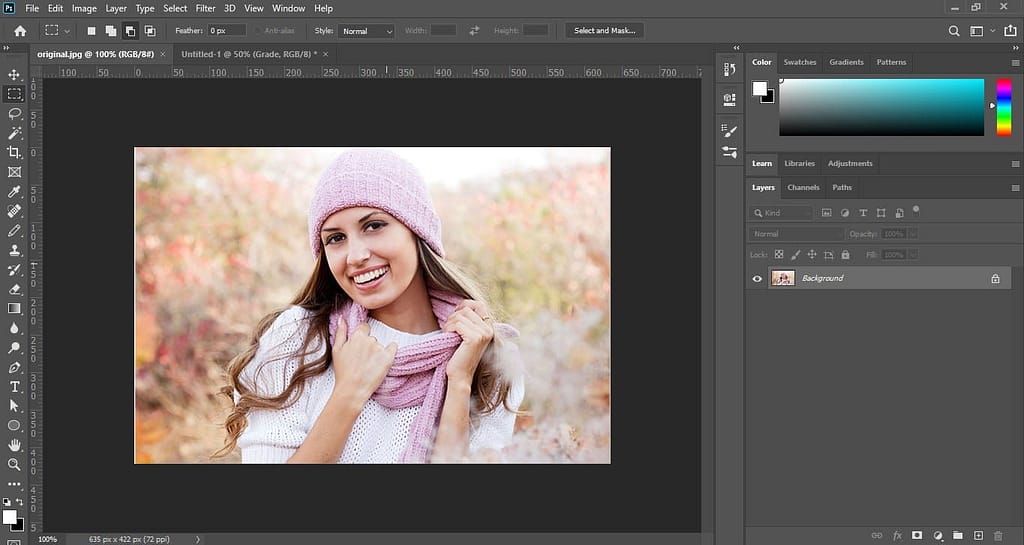Select the Crop tool
Screen dimensions: 1024x545
click(14, 152)
